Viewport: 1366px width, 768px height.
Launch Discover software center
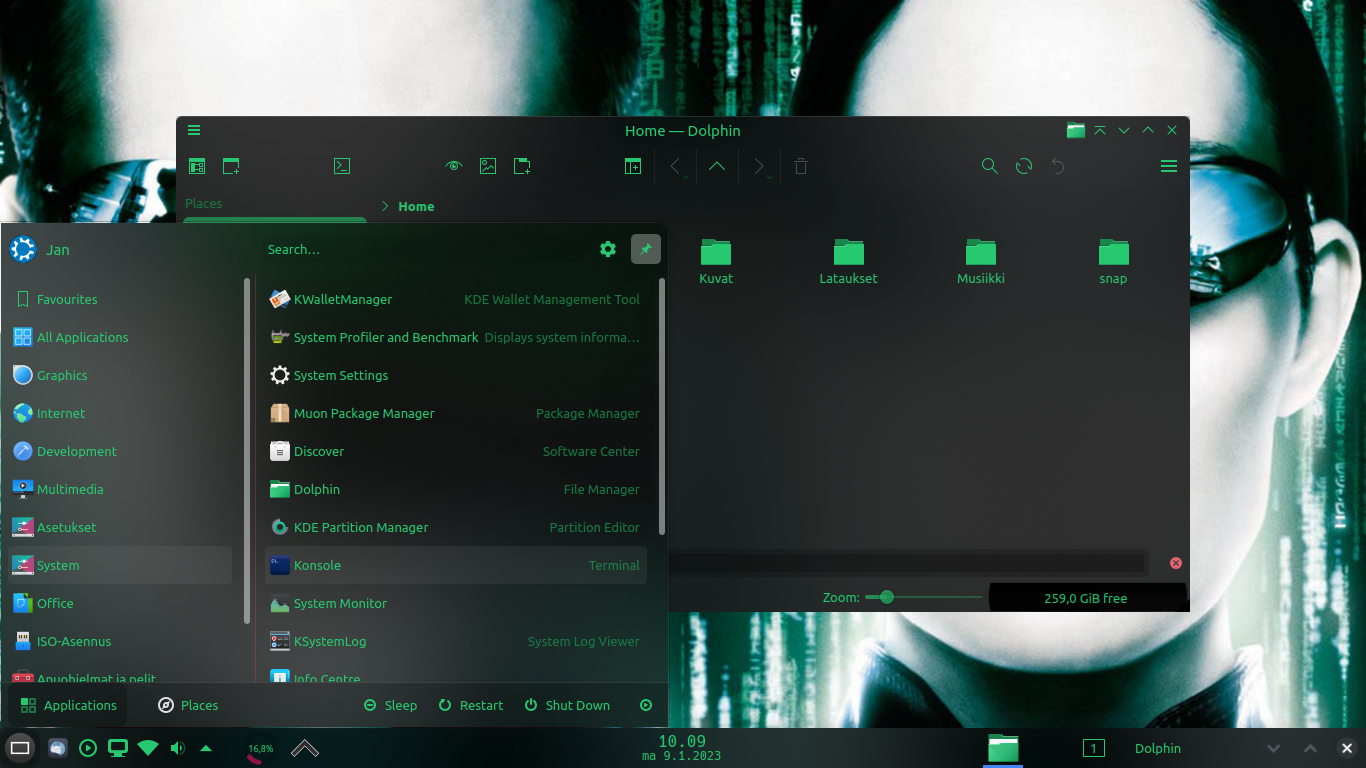pos(456,451)
